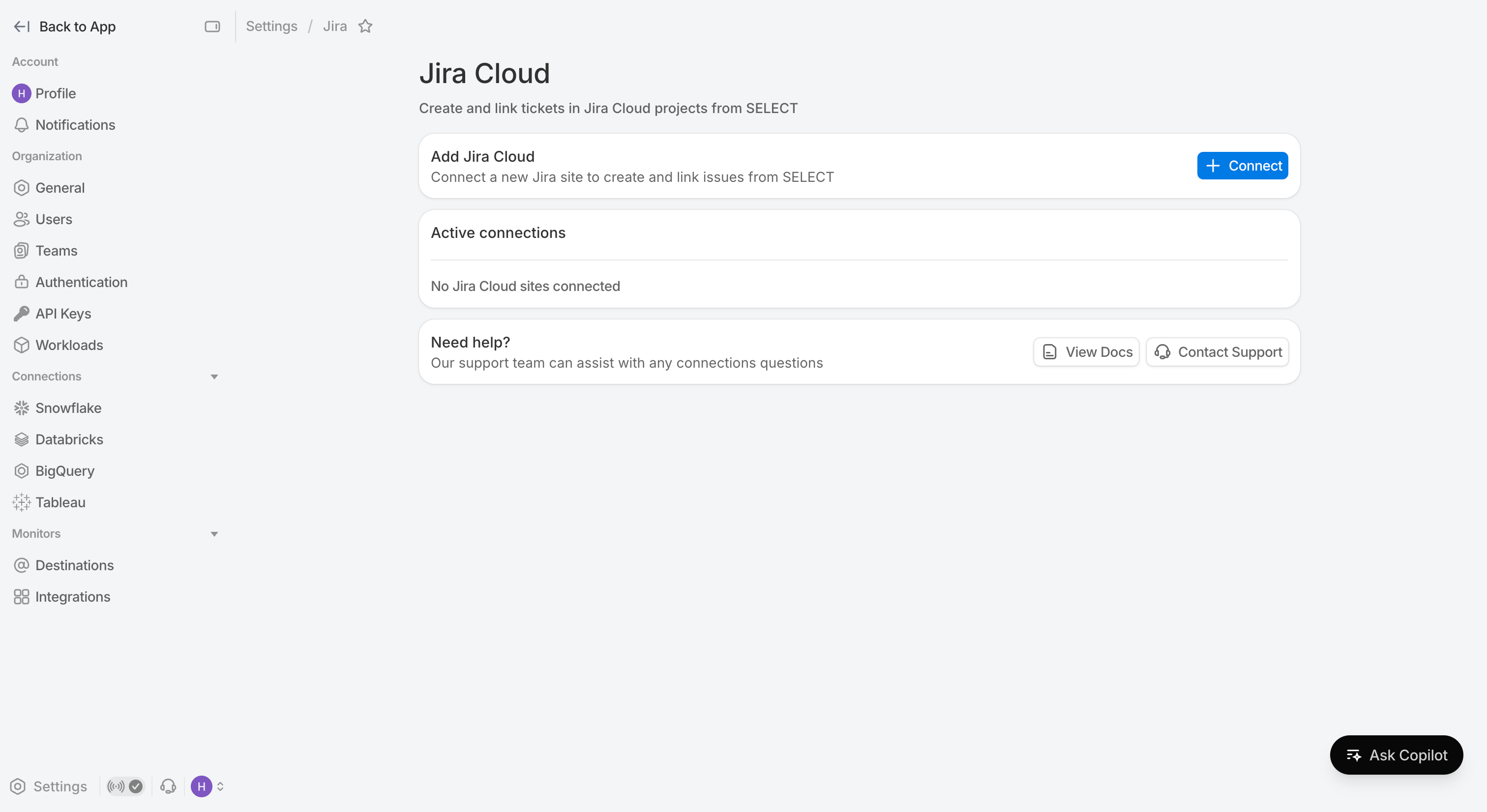
Task: Click the broadcast status indicator at bottom
Action: 125,786
